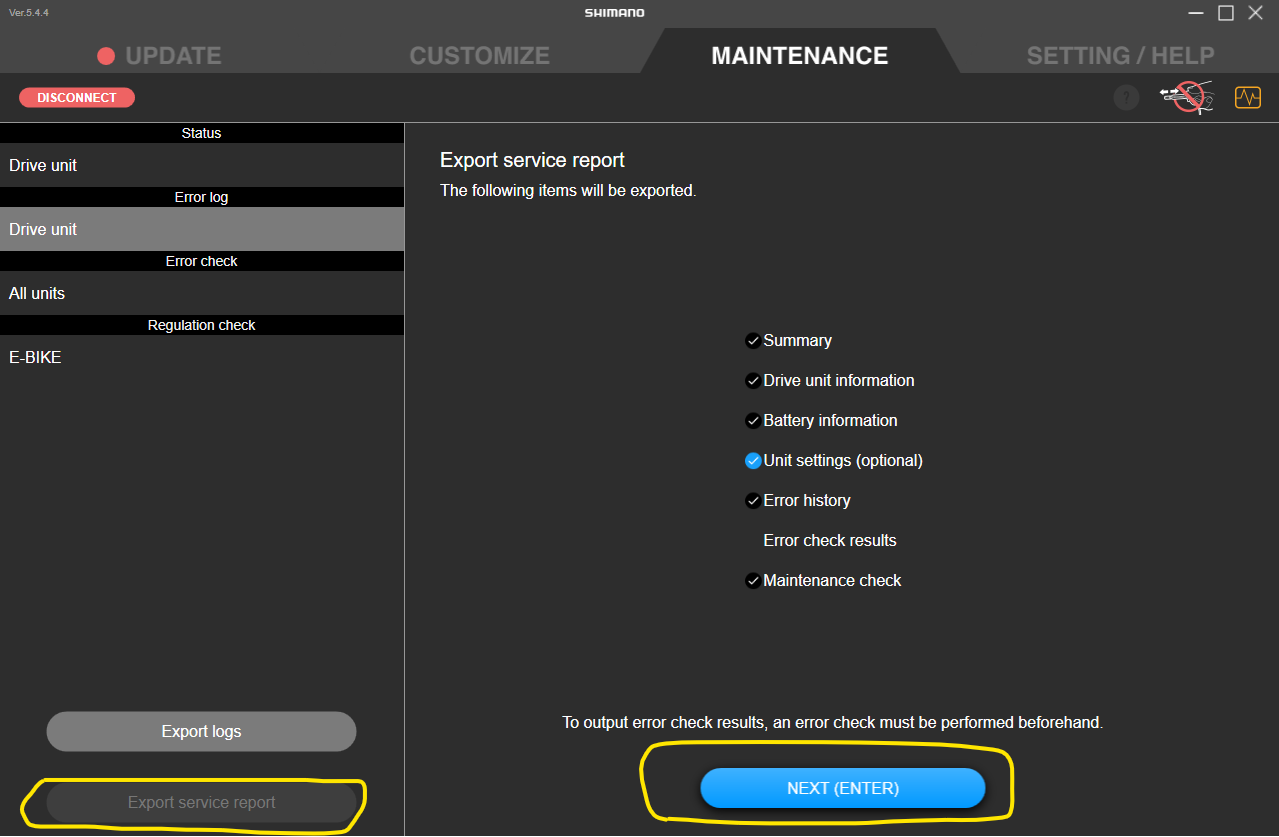Click the Regulation check section header
This screenshot has width=1279, height=837.
[x=202, y=325]
